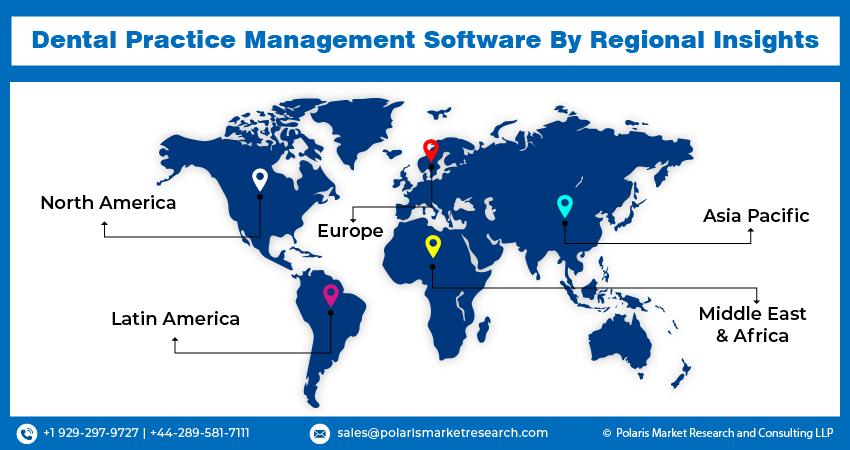The height and width of the screenshot is (450, 850).
Task: Click the magenta Latin America map pin
Action: (331, 295)
